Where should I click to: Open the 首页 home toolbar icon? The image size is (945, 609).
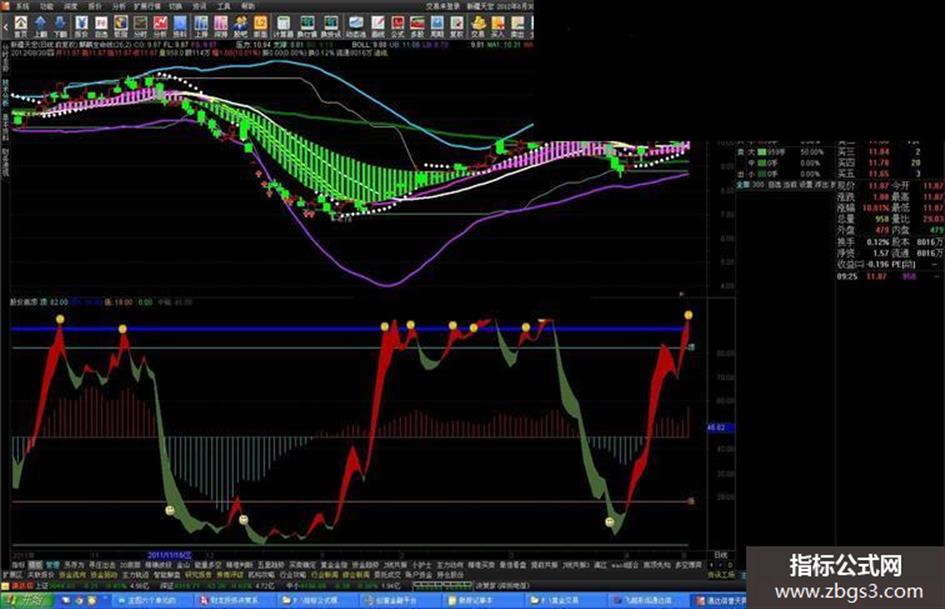coord(20,26)
